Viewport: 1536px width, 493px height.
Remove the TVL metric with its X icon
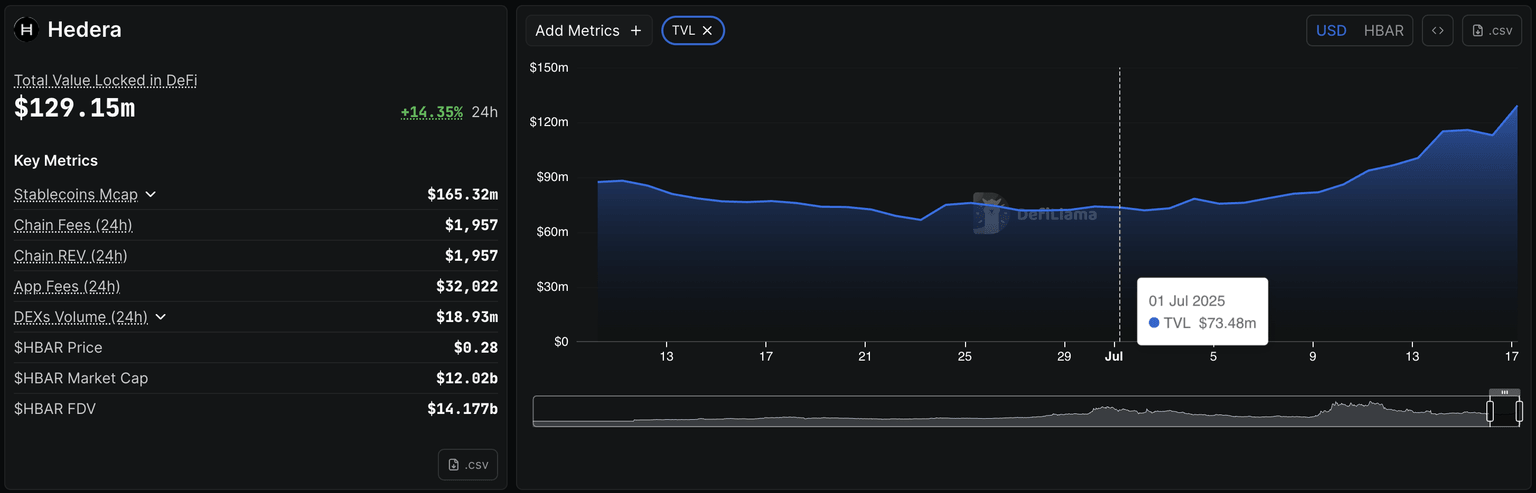click(x=707, y=31)
